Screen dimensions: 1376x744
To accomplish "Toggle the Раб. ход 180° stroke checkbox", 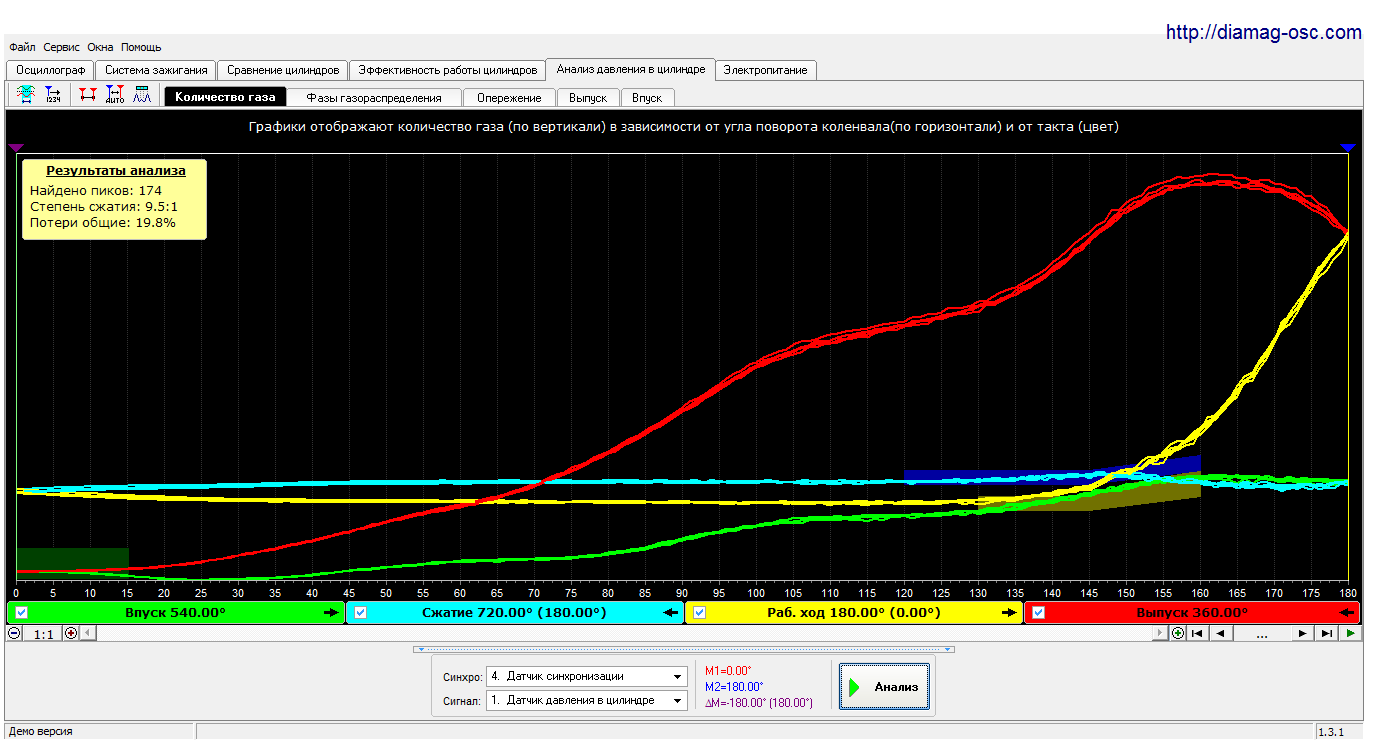I will coord(700,612).
